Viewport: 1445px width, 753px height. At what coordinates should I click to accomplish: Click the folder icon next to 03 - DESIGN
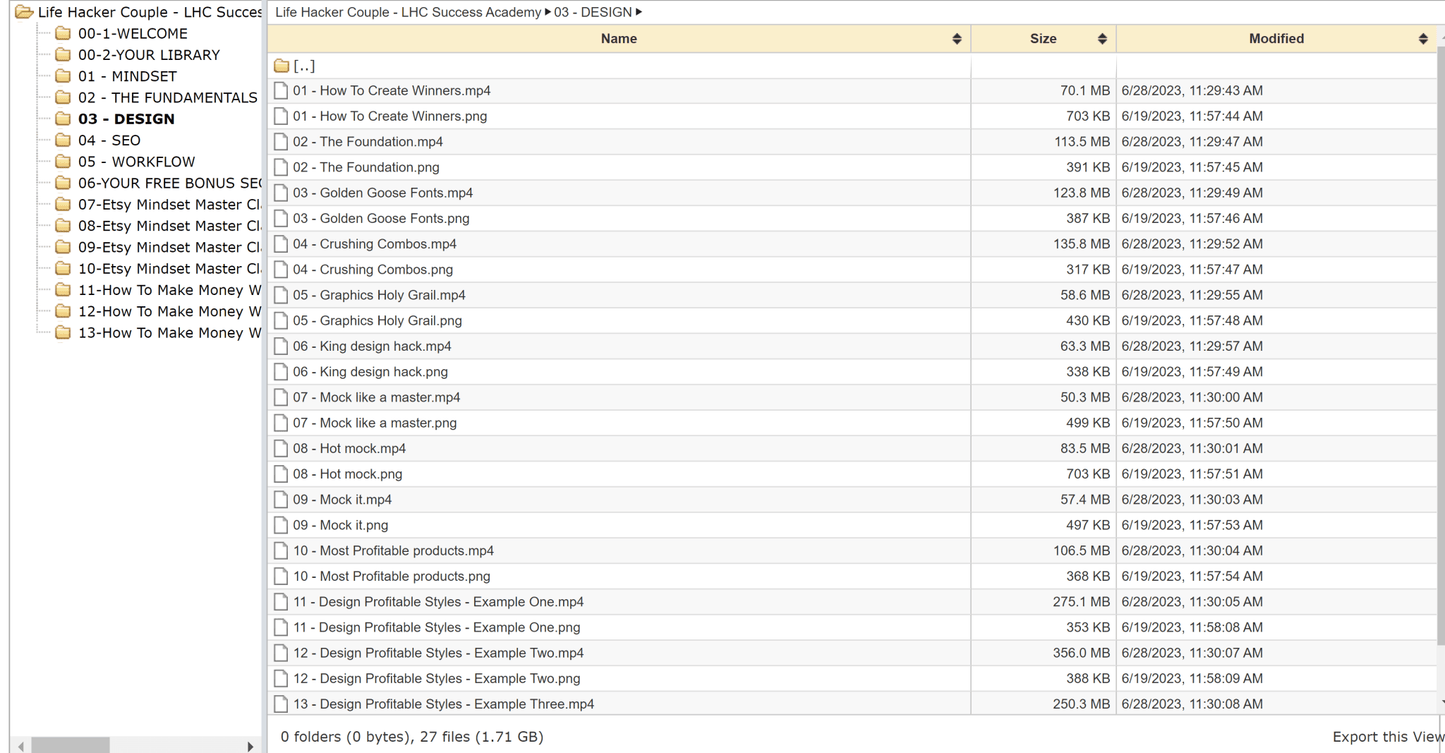[x=63, y=119]
